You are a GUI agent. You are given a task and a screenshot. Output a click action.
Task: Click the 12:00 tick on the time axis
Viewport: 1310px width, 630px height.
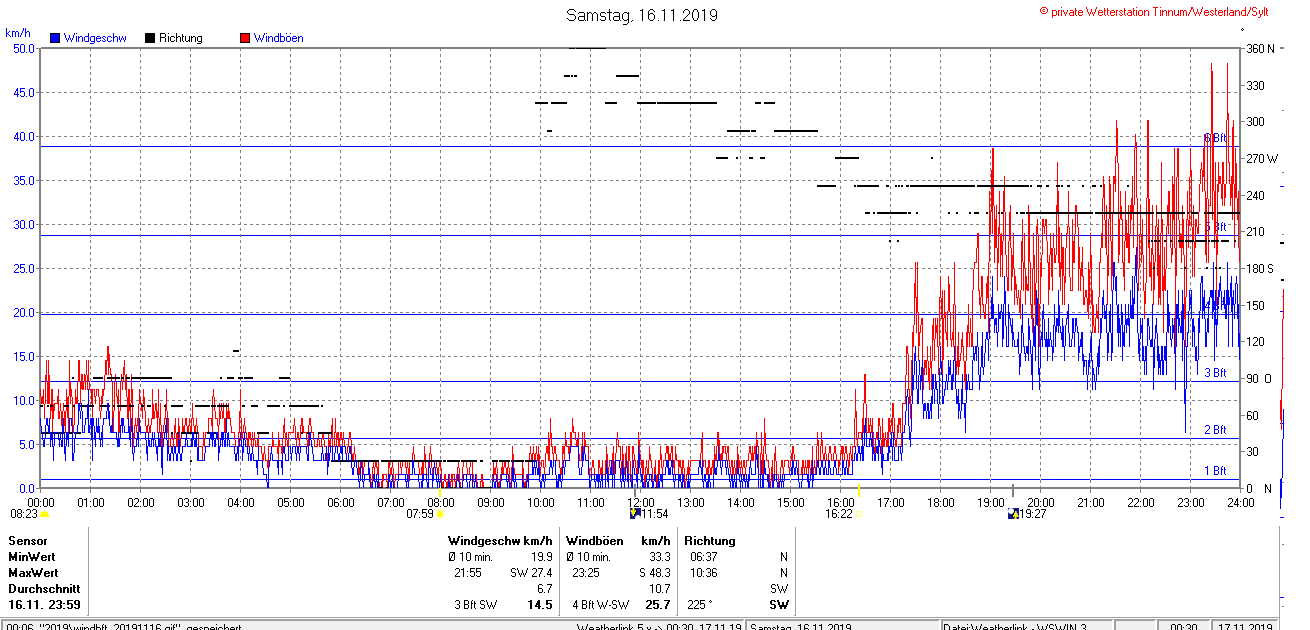pyautogui.click(x=641, y=502)
